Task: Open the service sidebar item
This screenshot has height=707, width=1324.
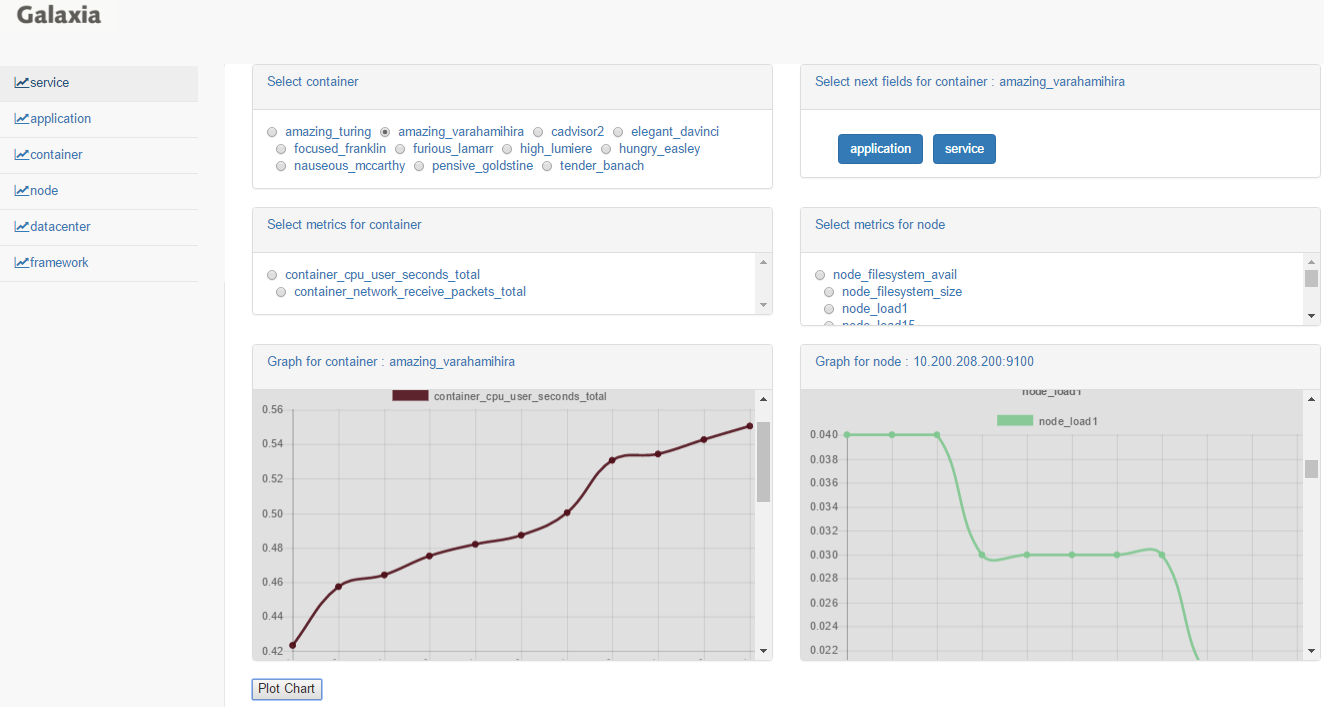Action: (99, 83)
